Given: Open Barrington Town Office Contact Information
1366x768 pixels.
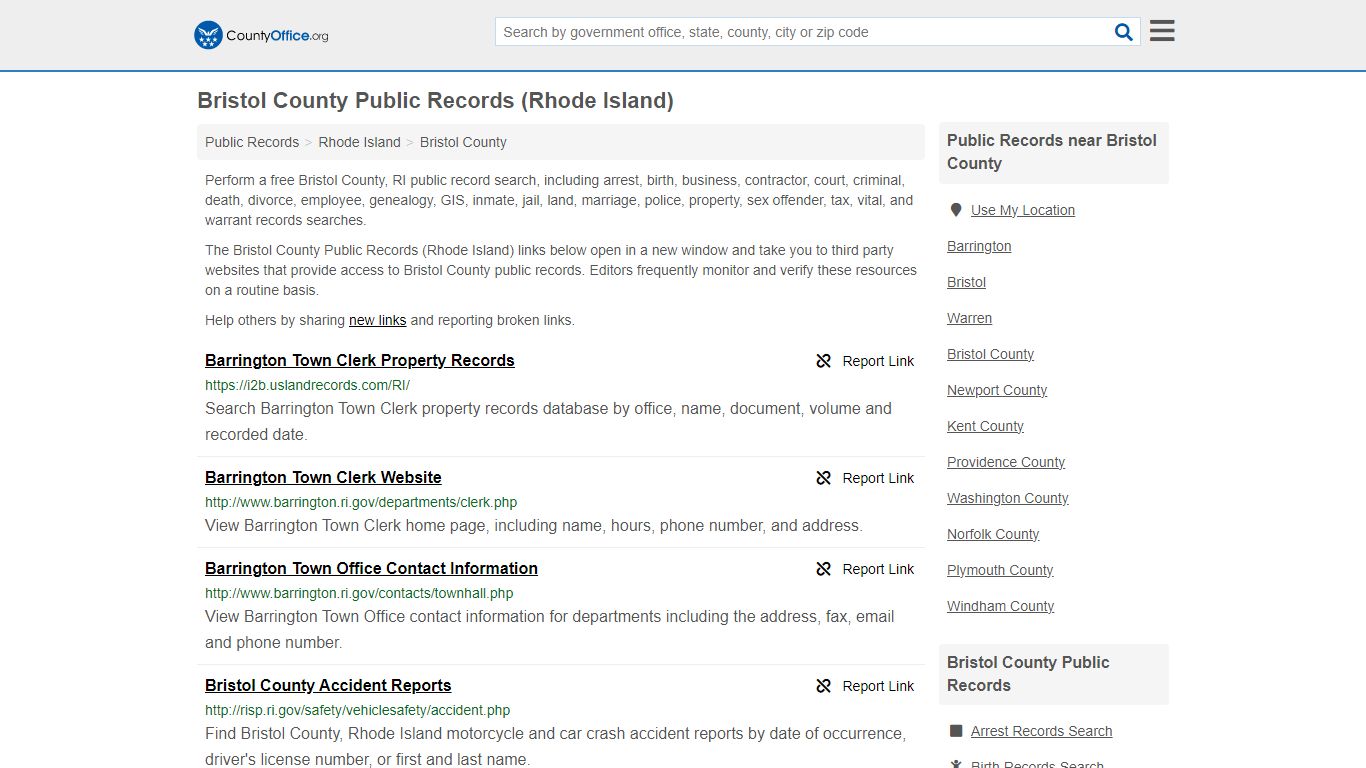Looking at the screenshot, I should coord(371,568).
